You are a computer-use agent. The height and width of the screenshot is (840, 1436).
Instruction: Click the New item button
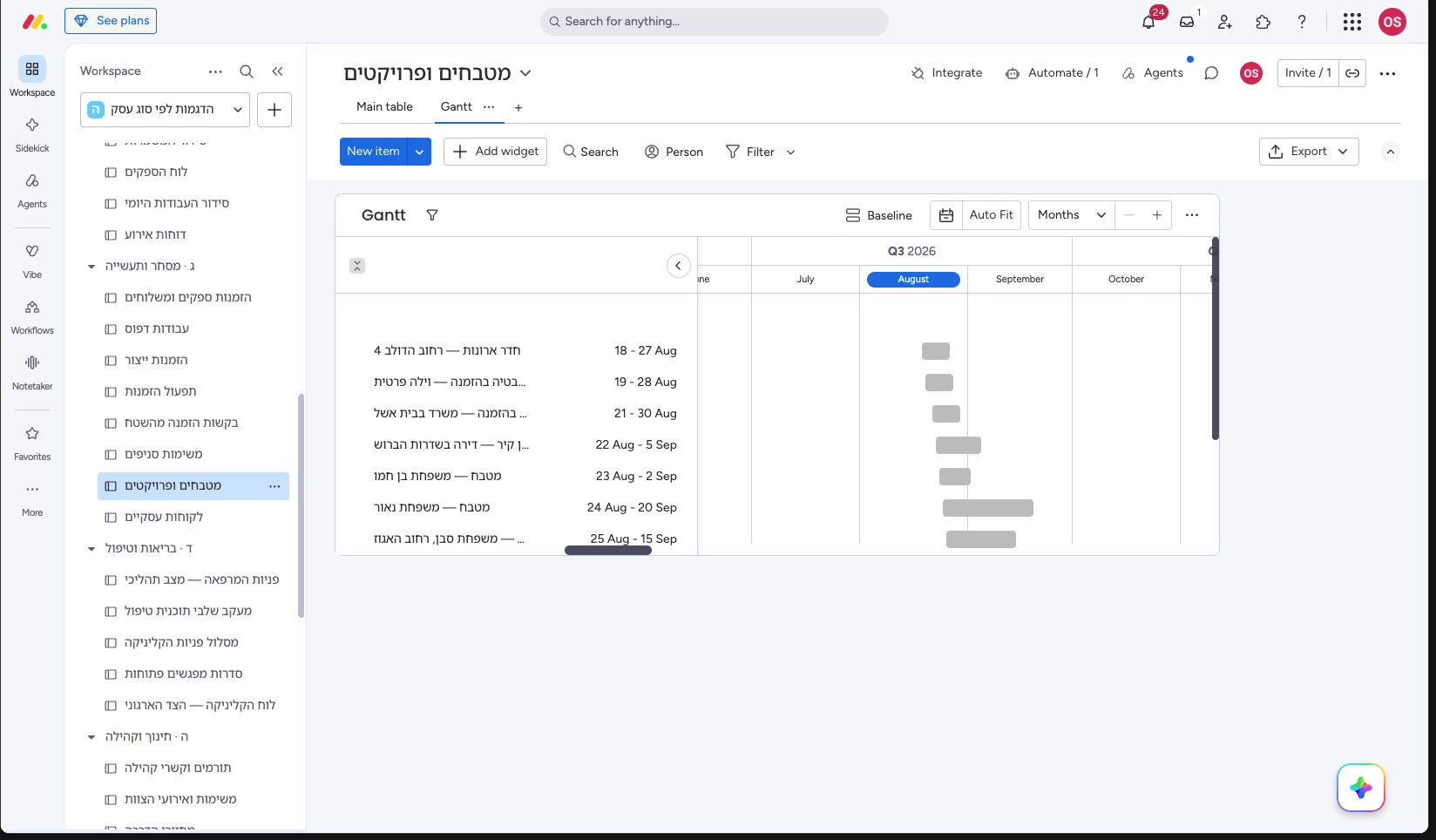coord(374,152)
